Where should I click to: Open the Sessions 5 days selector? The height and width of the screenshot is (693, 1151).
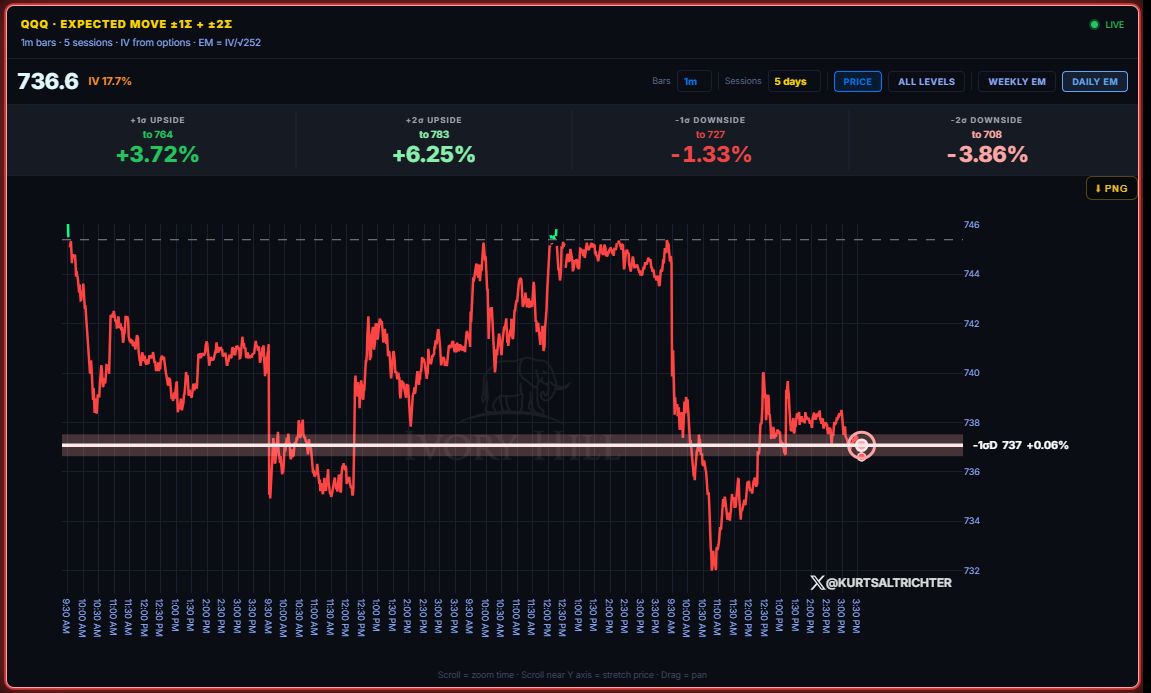point(794,81)
